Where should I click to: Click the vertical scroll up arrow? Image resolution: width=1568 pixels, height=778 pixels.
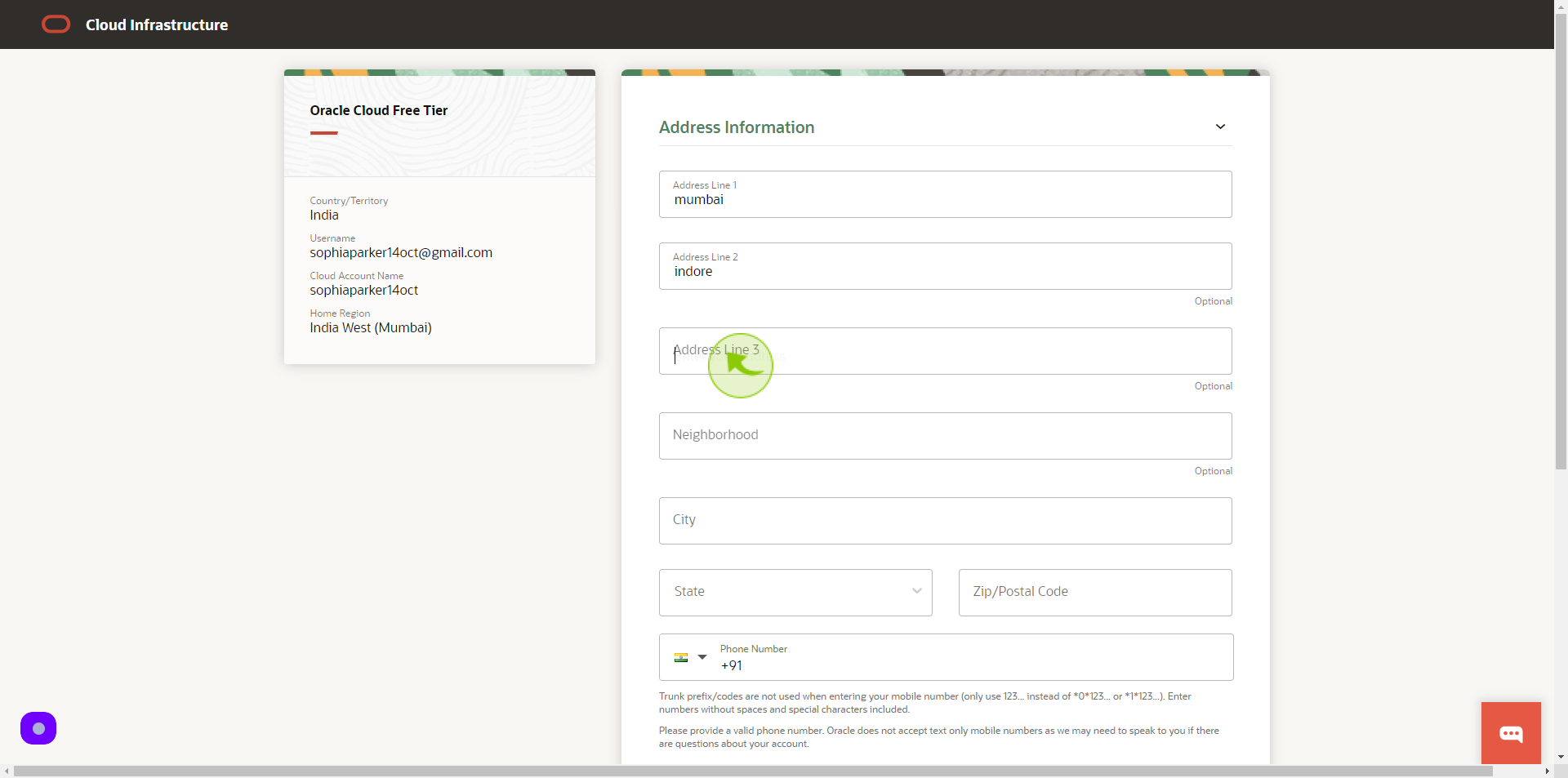(1561, 6)
